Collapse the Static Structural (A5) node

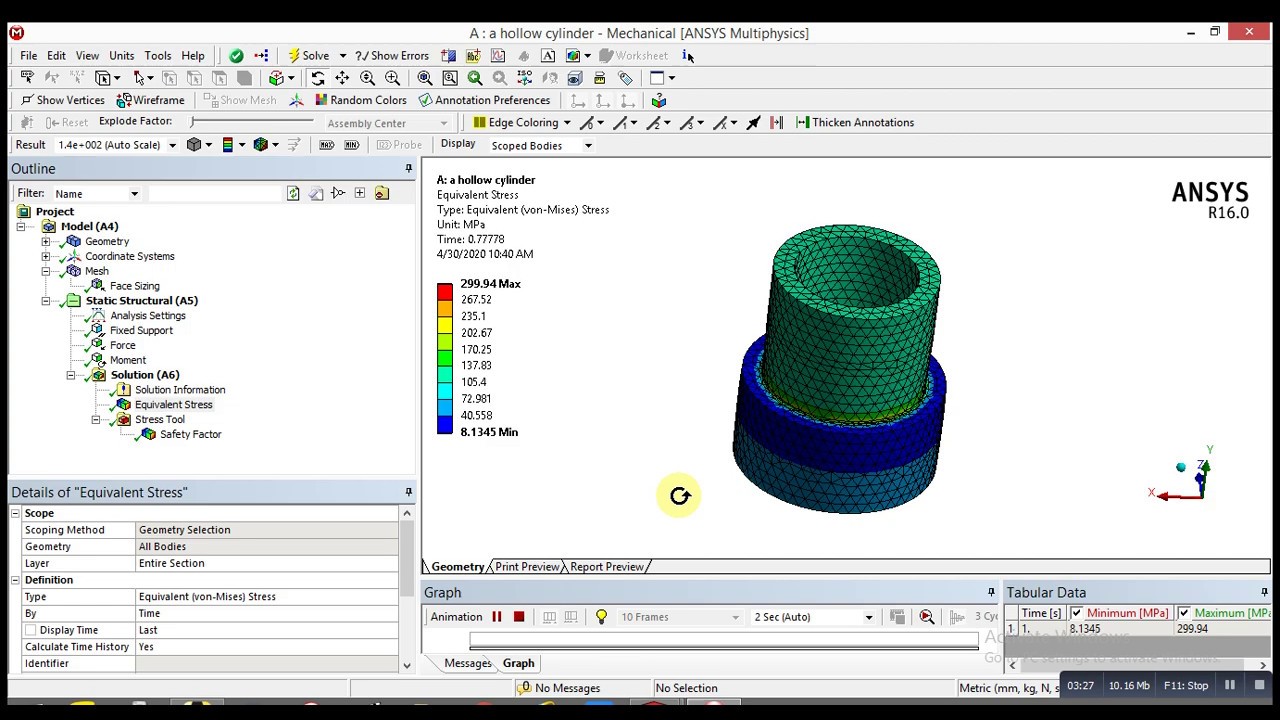coord(46,301)
